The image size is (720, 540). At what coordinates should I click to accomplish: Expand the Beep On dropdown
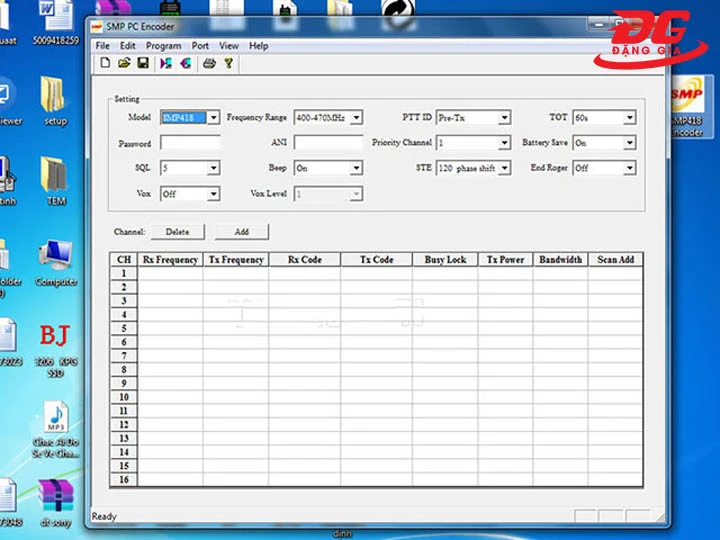pyautogui.click(x=356, y=169)
